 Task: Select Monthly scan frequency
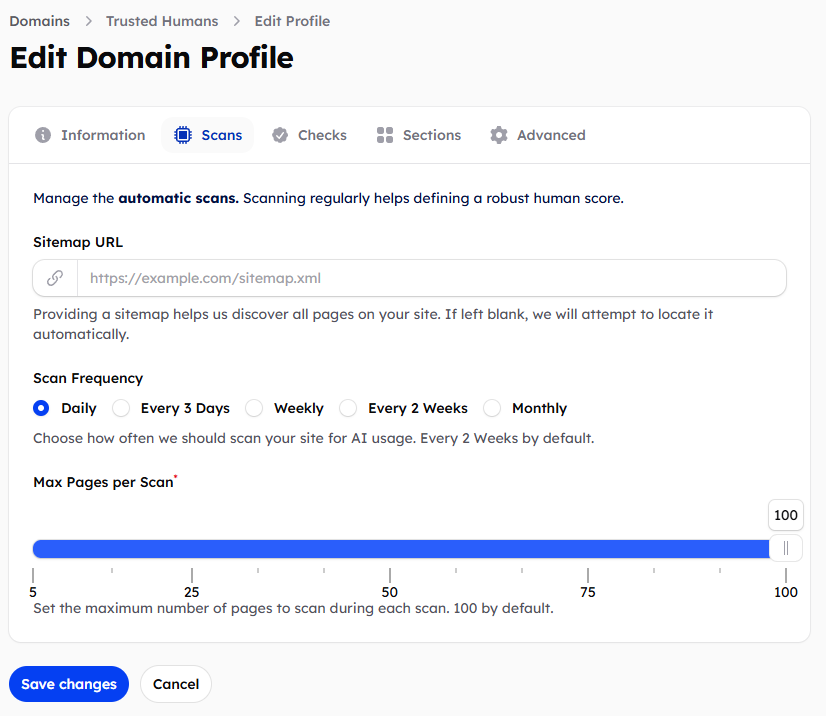click(x=492, y=408)
